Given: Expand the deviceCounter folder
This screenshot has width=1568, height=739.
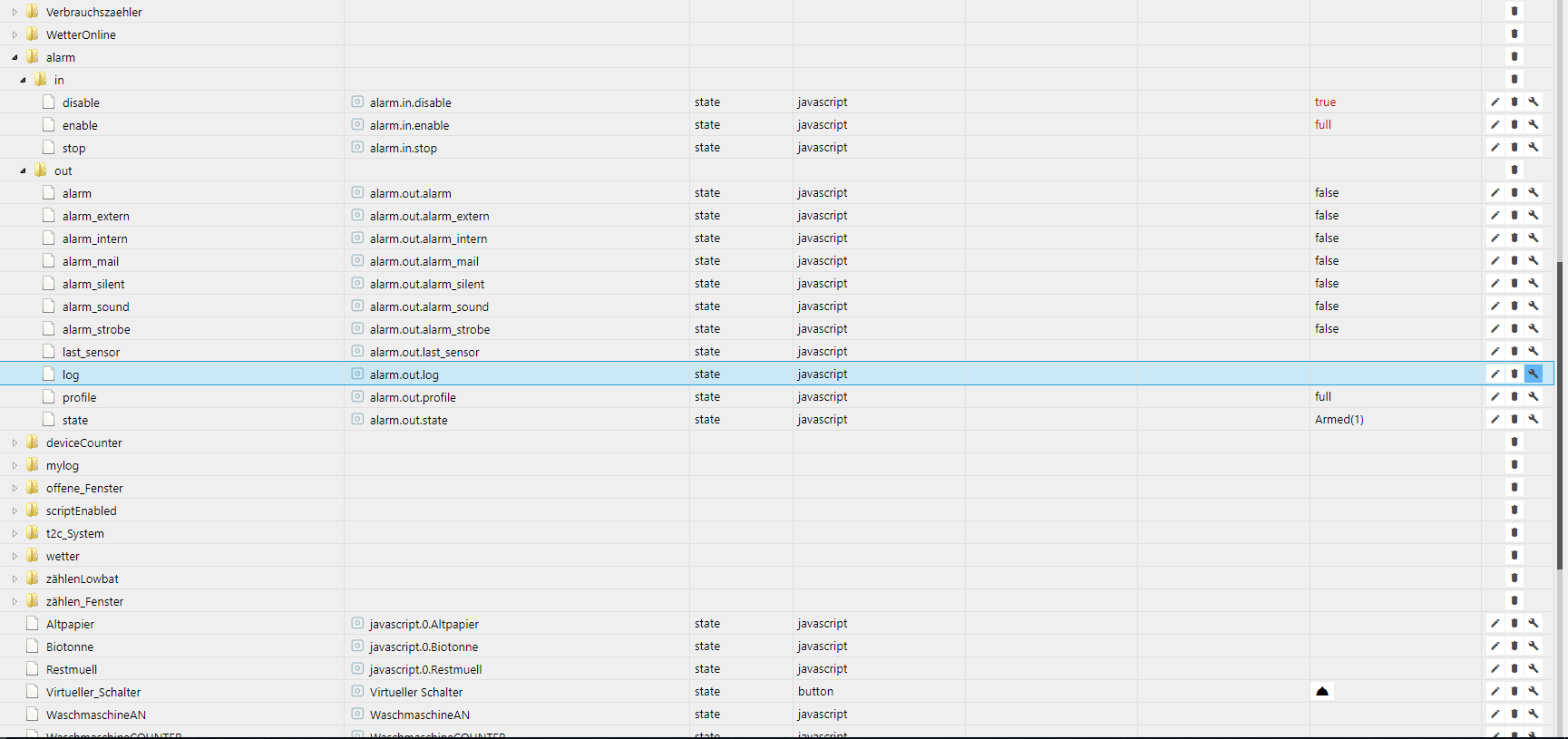Looking at the screenshot, I should [15, 442].
